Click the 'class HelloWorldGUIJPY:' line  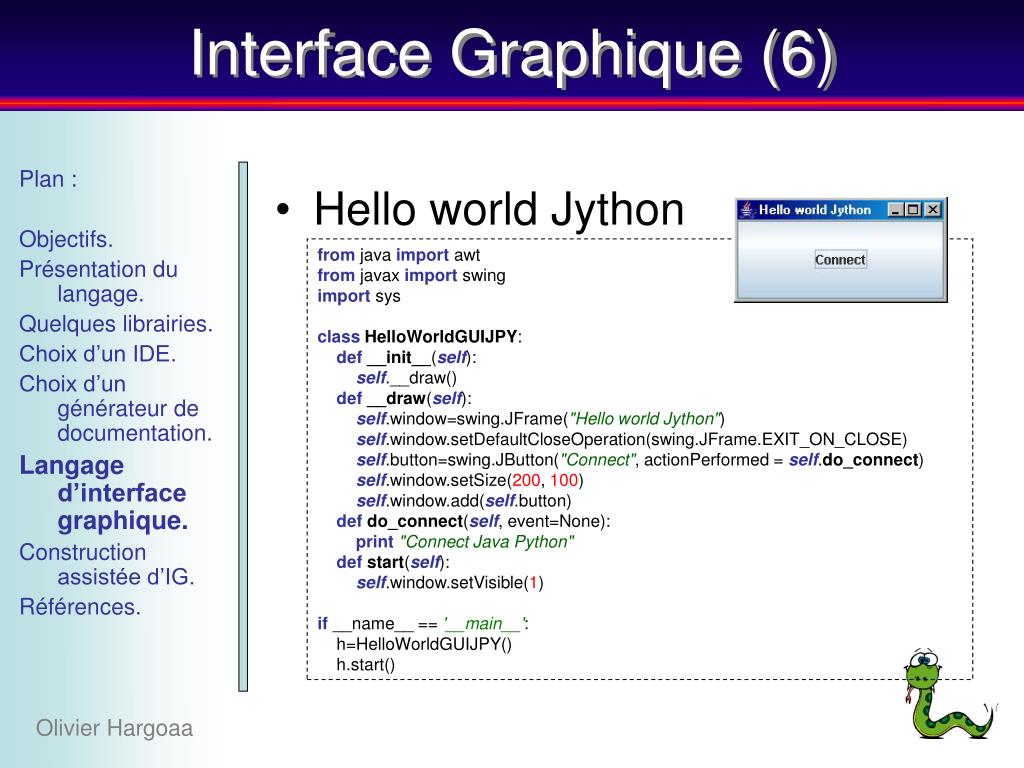pyautogui.click(x=420, y=336)
